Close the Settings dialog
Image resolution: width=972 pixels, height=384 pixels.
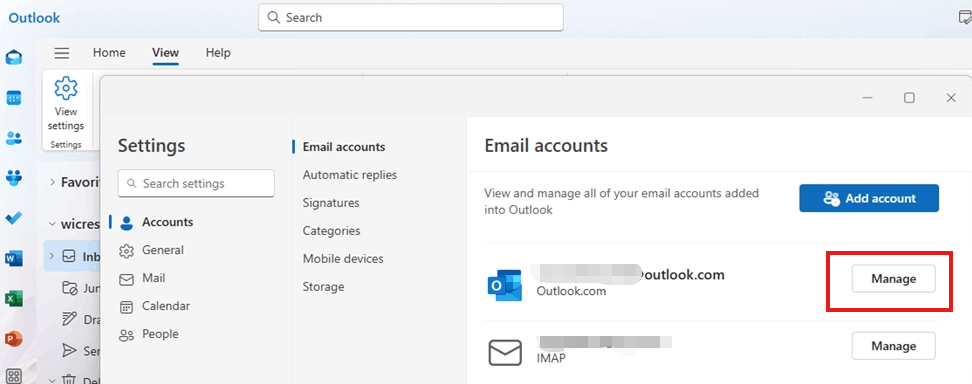point(951,97)
